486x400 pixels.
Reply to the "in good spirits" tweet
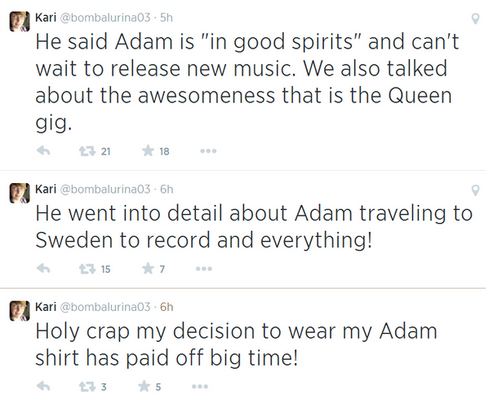[43, 151]
